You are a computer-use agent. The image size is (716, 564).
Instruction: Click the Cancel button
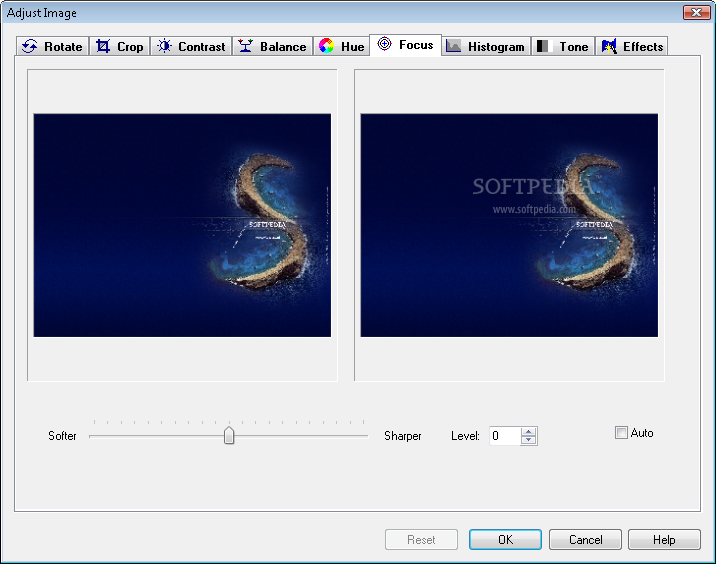pyautogui.click(x=585, y=540)
